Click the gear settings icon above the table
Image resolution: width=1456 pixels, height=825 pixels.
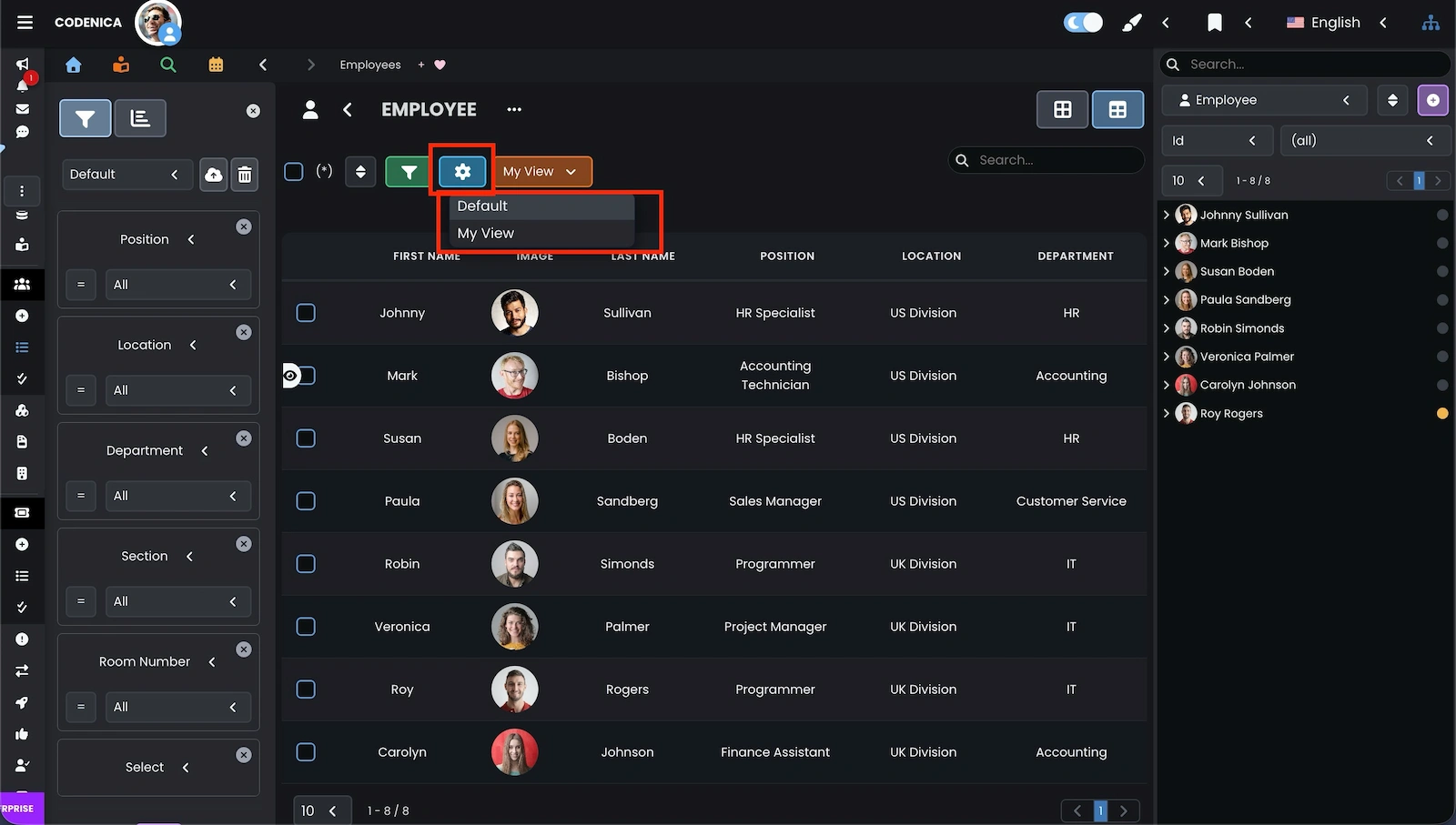(x=463, y=171)
